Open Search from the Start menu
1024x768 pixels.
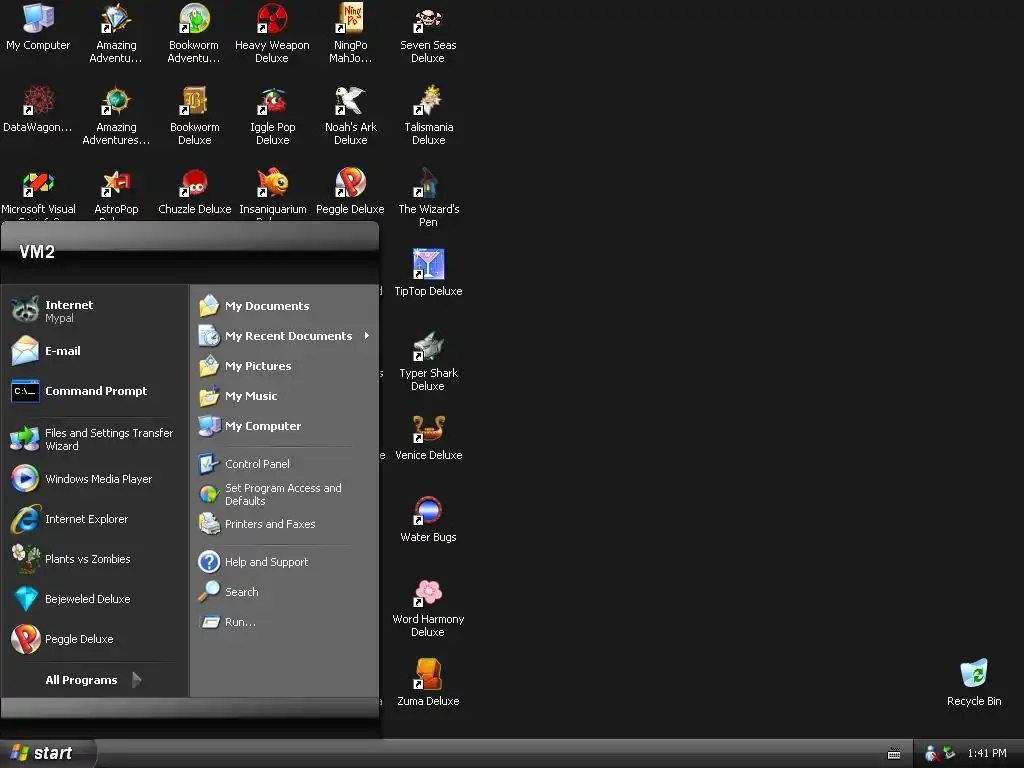click(x=285, y=592)
